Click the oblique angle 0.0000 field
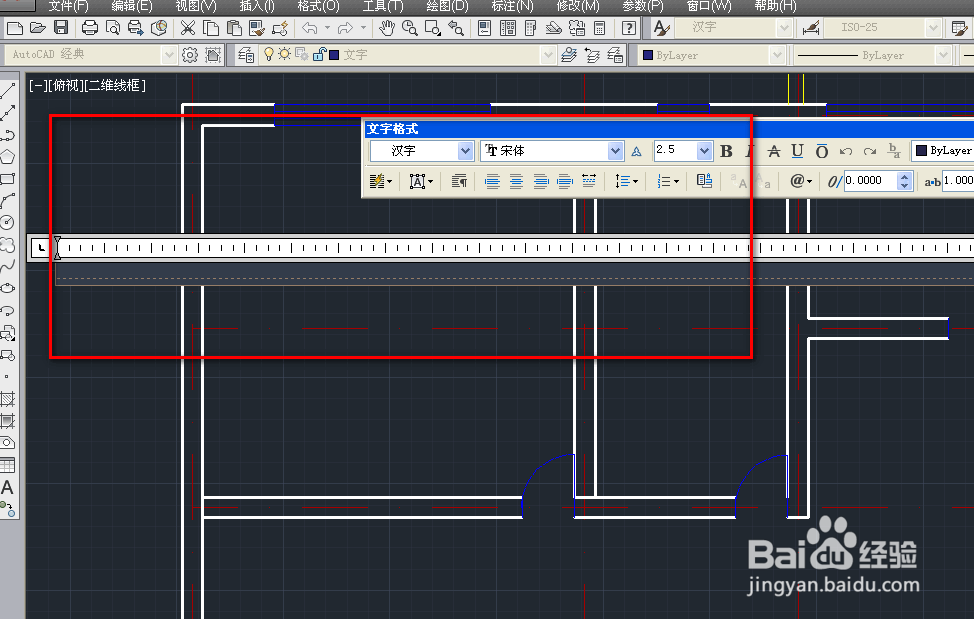974x619 pixels. point(870,181)
